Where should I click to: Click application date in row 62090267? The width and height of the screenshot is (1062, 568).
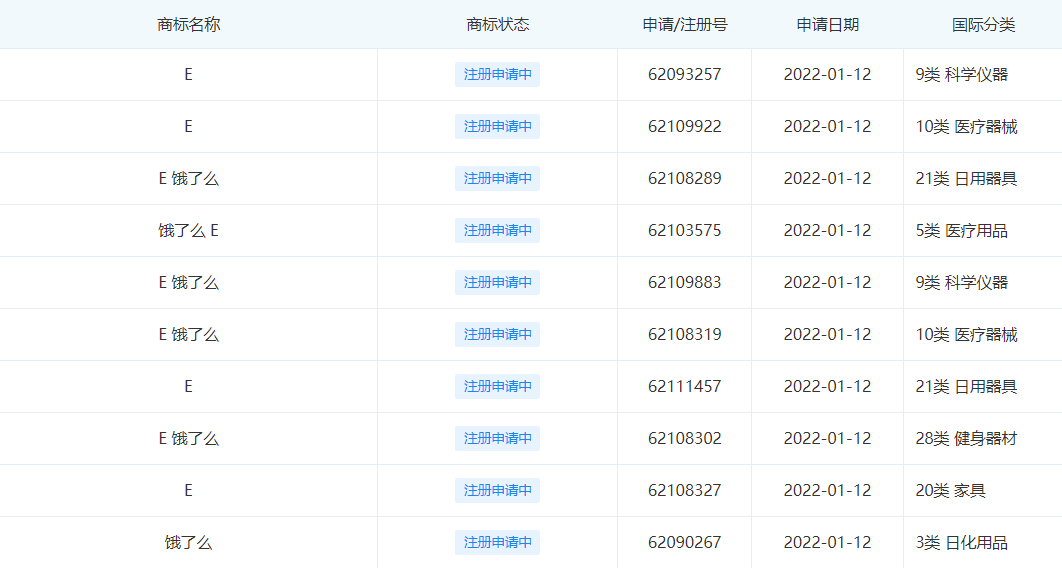coord(828,543)
